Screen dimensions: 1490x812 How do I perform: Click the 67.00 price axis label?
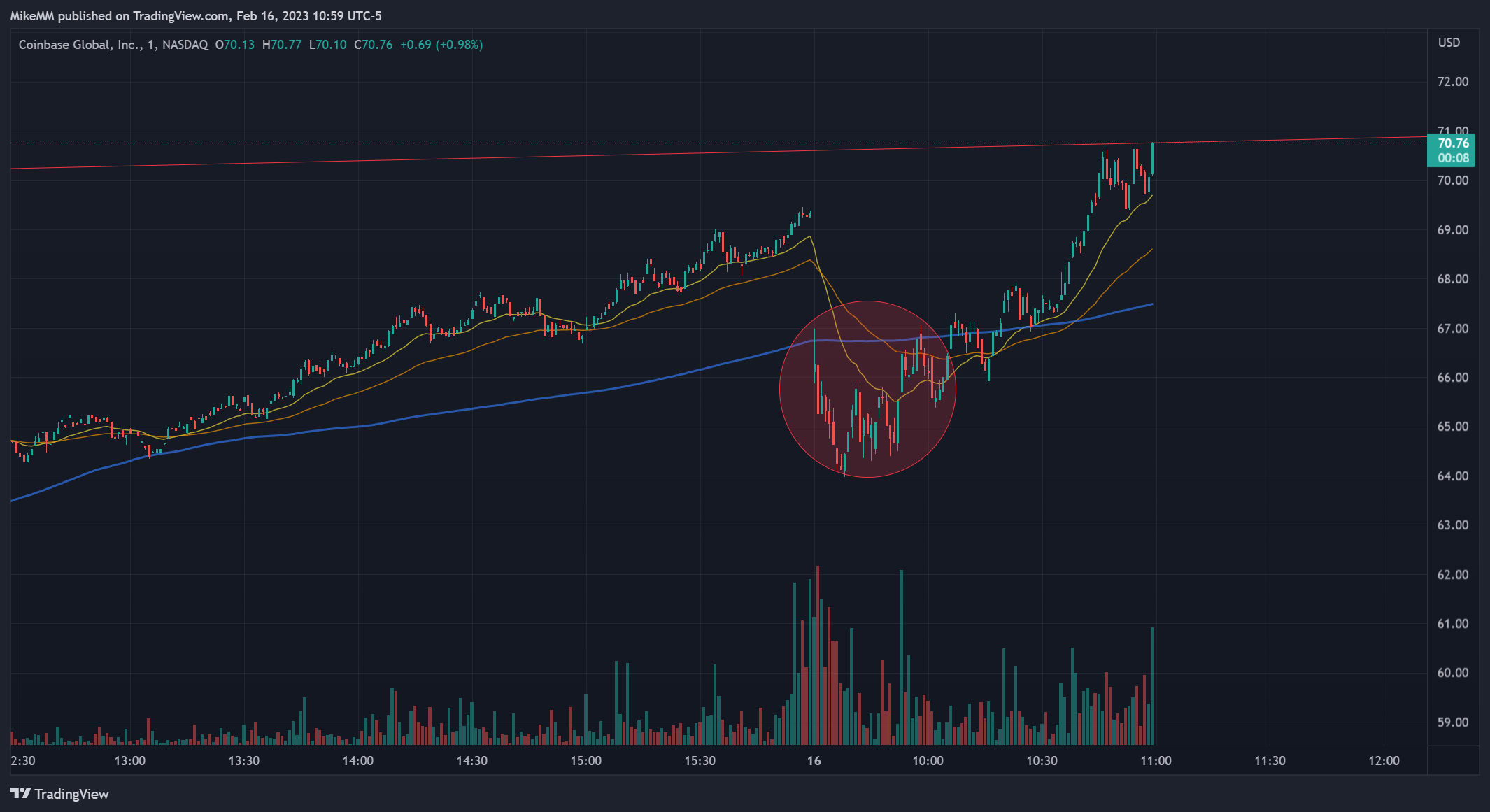1453,329
